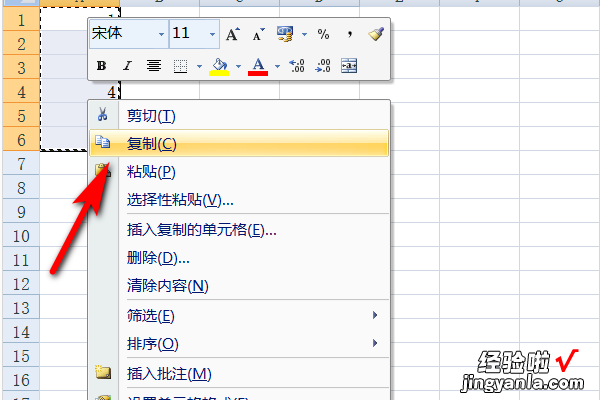The height and width of the screenshot is (400, 600).
Task: Click the copy icon in menu
Action: [x=103, y=142]
